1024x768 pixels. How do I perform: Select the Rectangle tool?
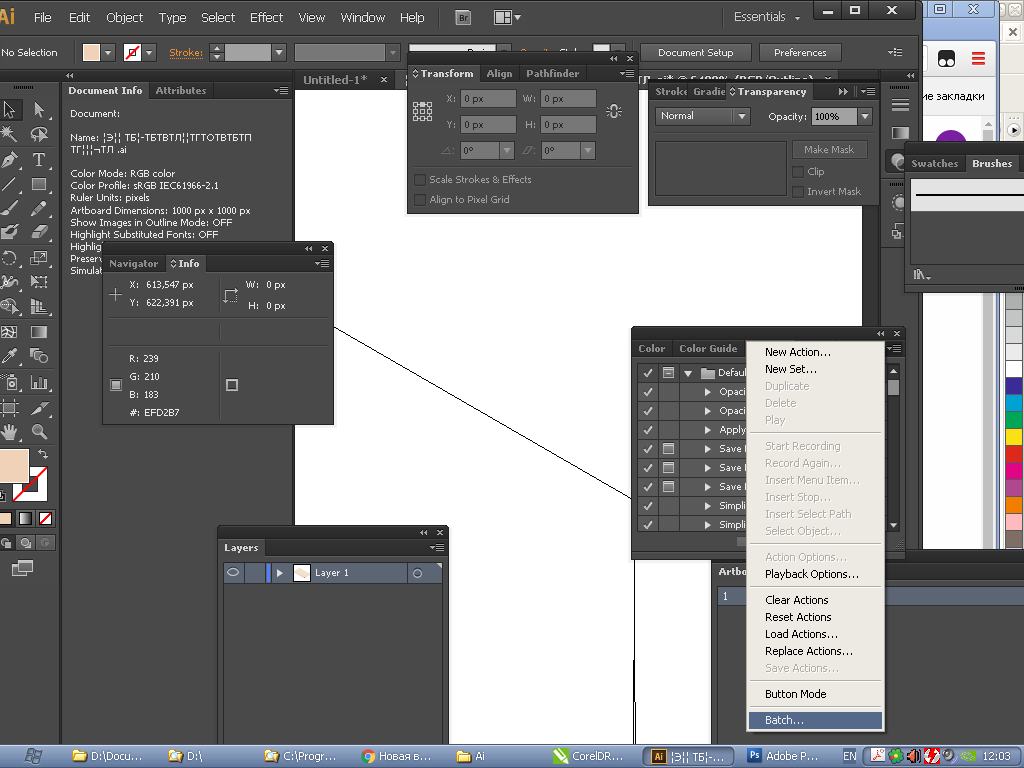coord(39,184)
